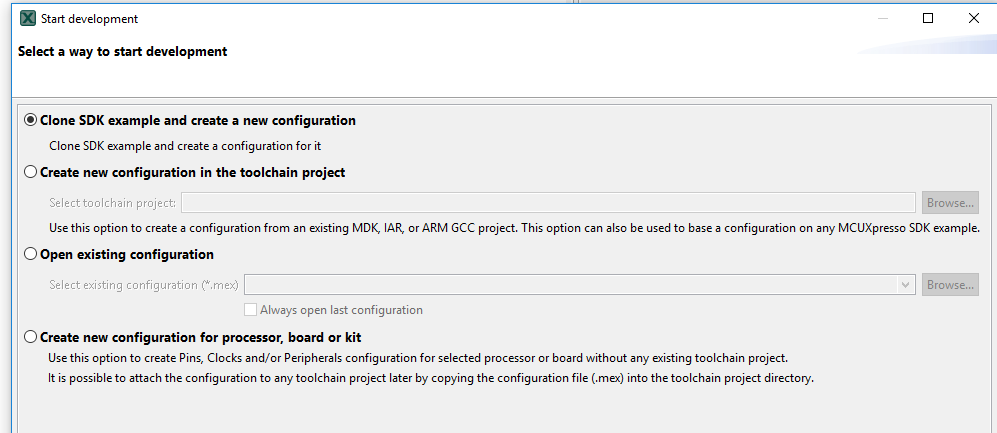Click the Start development title bar text
This screenshot has width=997, height=433.
(x=89, y=19)
